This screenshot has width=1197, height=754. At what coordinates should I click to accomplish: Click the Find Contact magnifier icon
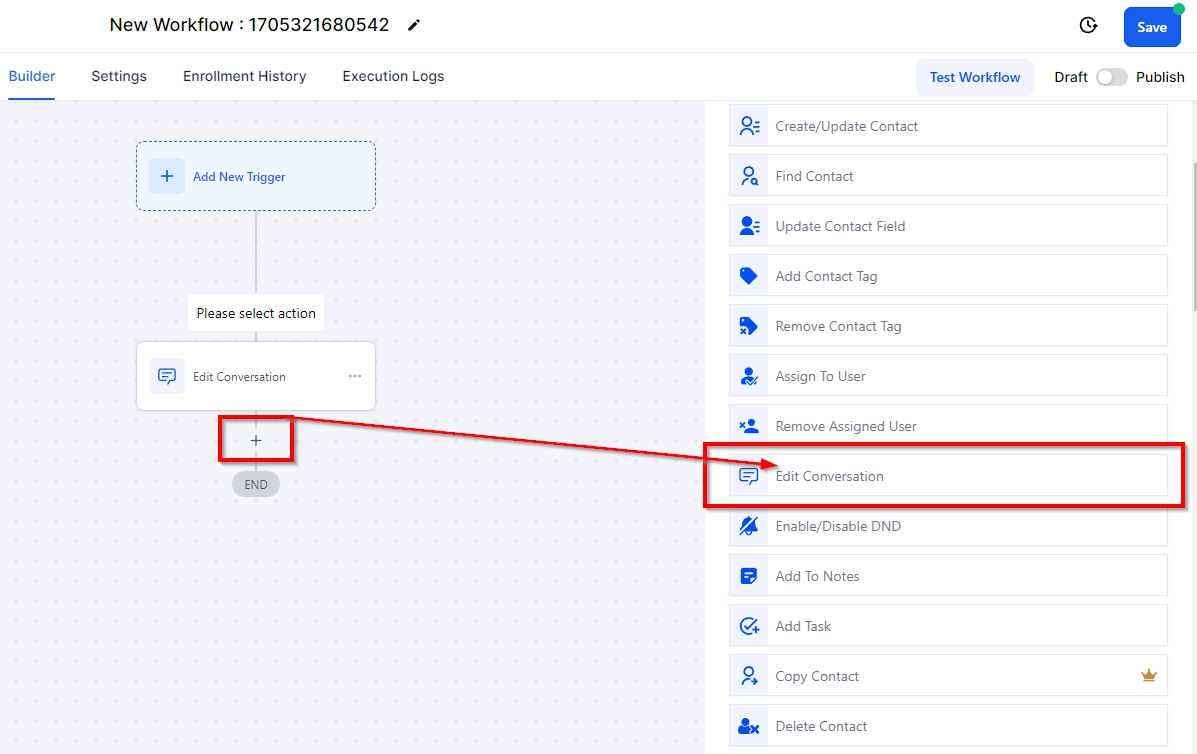point(748,176)
